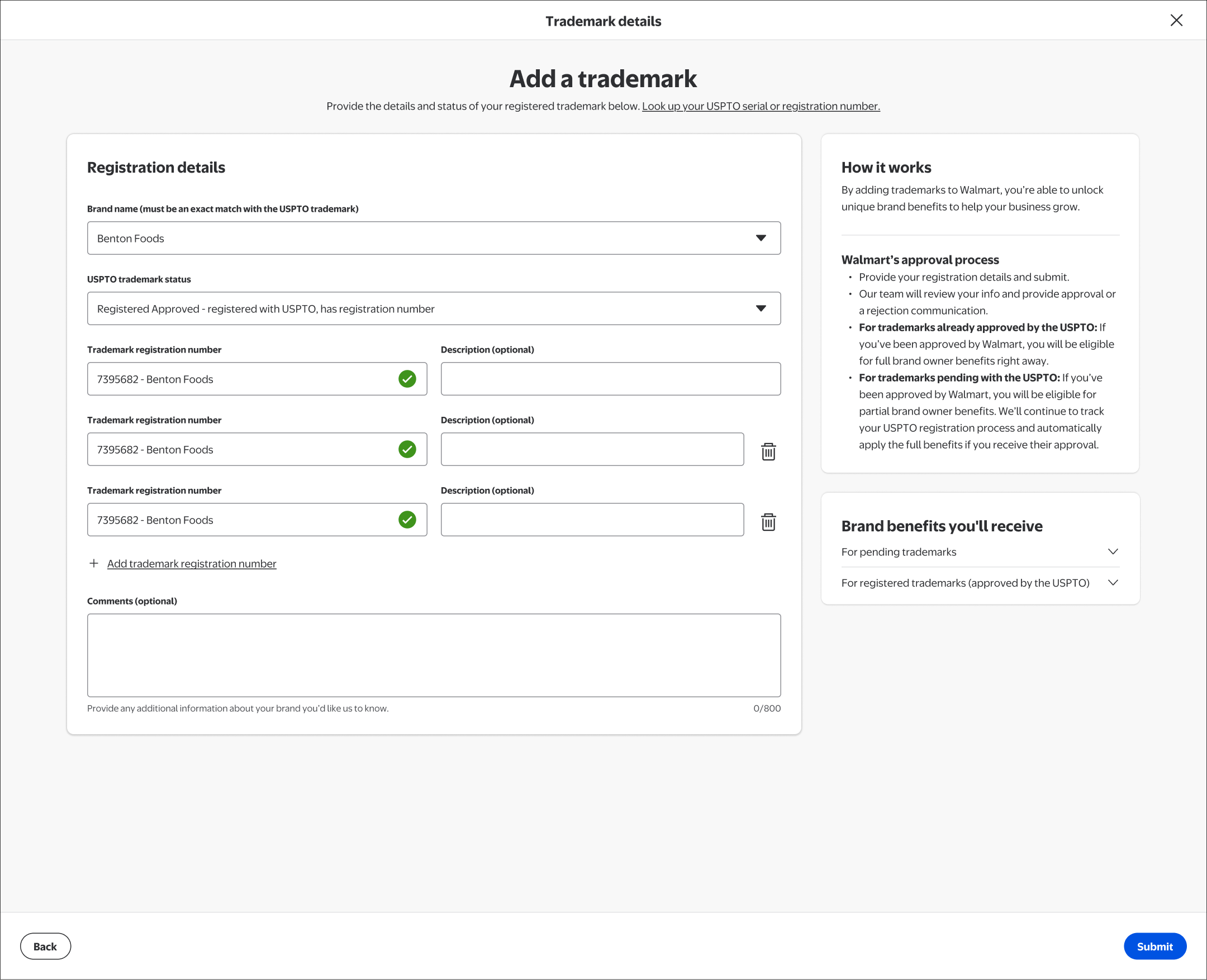The image size is (1207, 980).
Task: Click the third Description optional field
Action: [x=592, y=520]
